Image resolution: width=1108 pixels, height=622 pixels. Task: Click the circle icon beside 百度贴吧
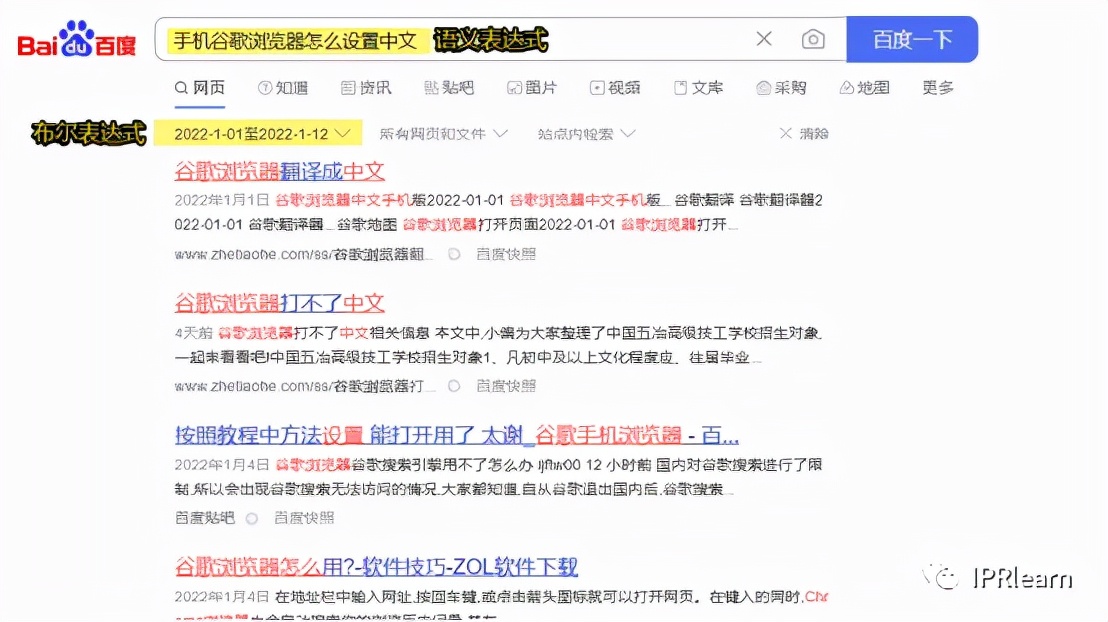click(x=252, y=518)
